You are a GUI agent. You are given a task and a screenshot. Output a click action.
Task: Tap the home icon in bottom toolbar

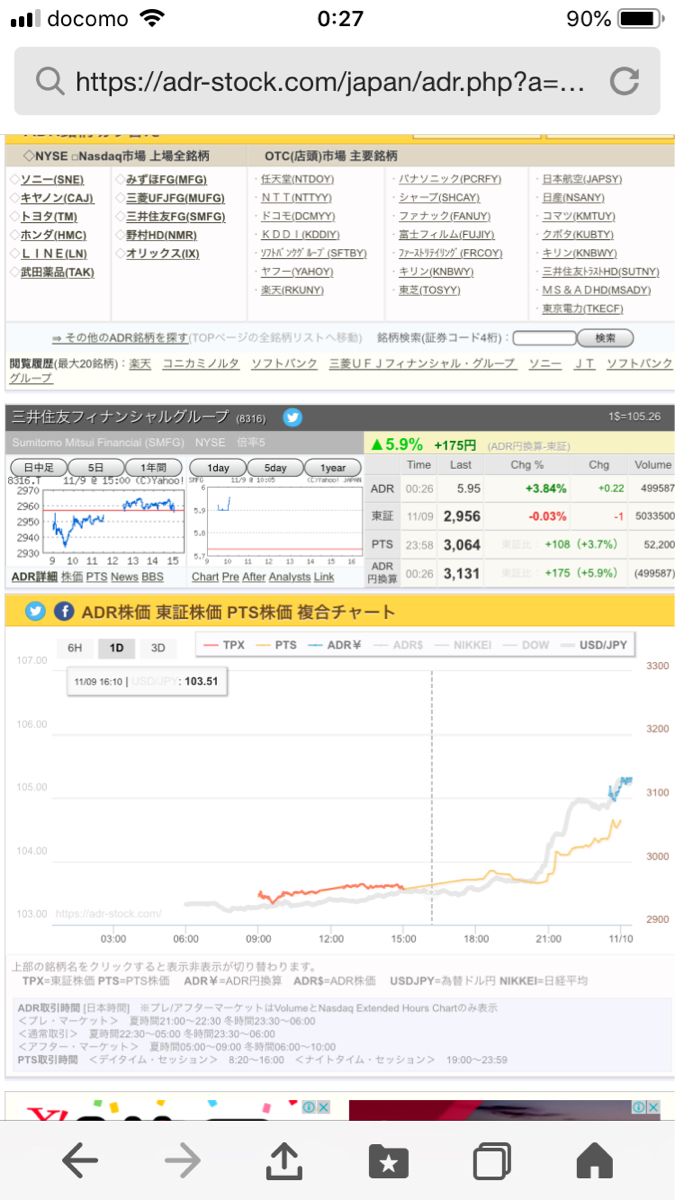click(x=595, y=1160)
